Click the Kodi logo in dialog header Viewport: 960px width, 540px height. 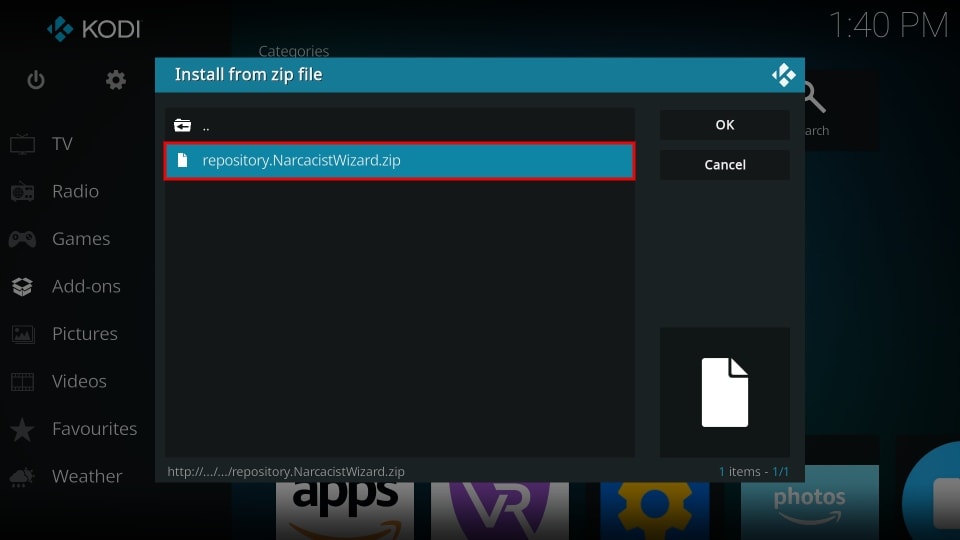click(783, 75)
